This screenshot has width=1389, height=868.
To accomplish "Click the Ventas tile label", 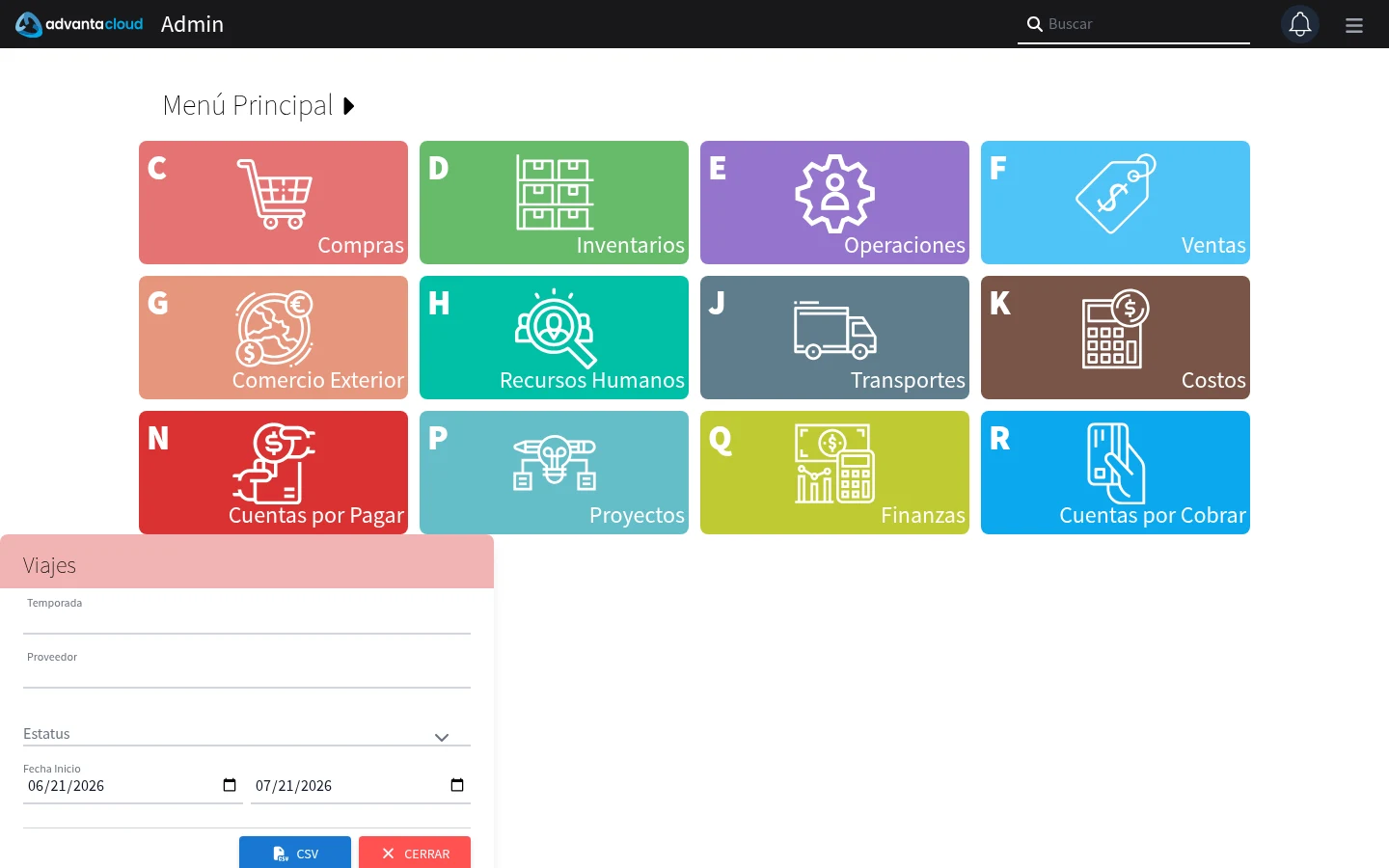I will 1213,245.
